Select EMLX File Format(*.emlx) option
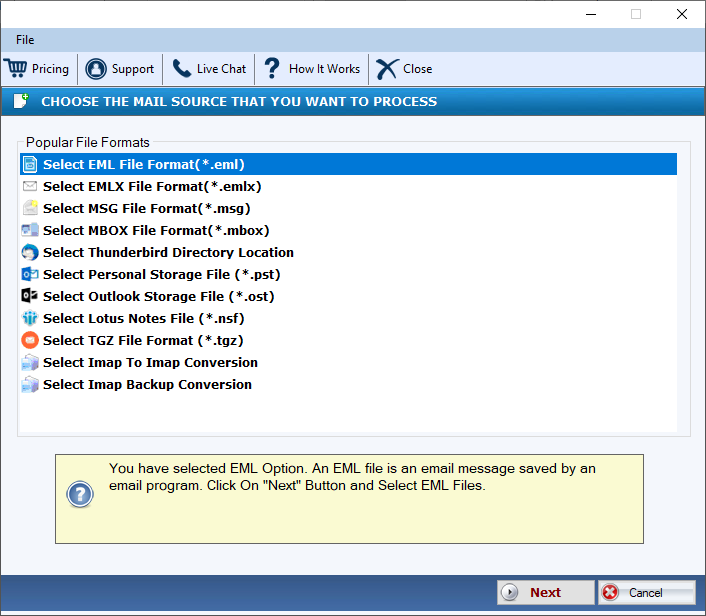The height and width of the screenshot is (616, 706). click(152, 186)
